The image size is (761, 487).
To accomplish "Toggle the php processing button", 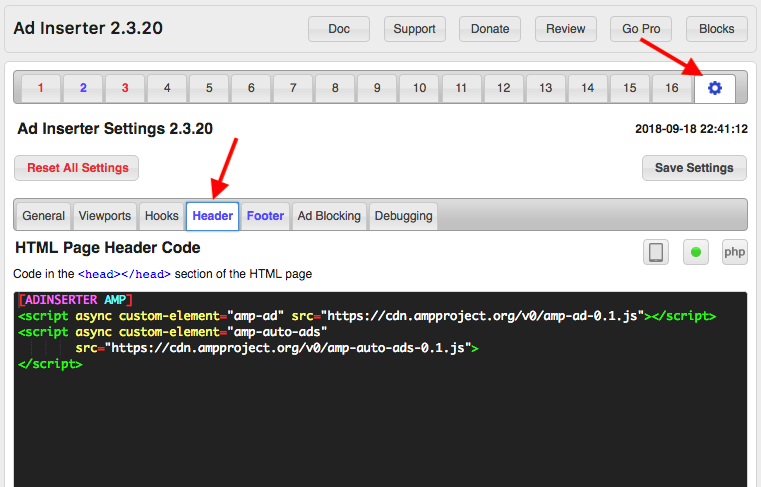I will [x=734, y=252].
